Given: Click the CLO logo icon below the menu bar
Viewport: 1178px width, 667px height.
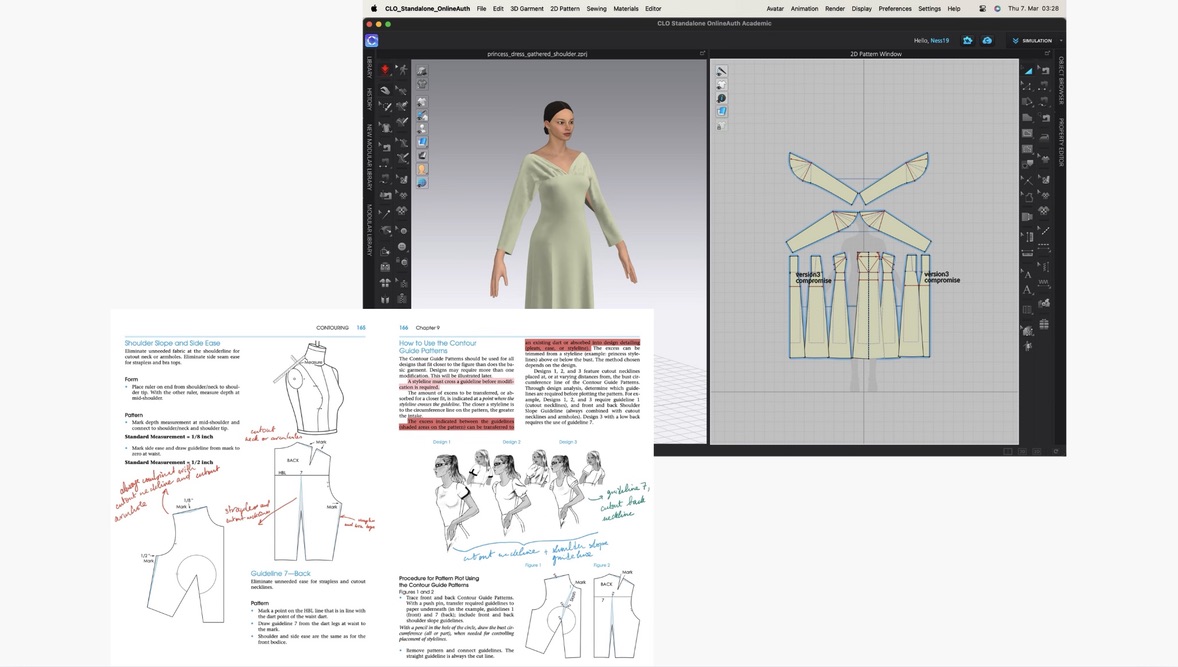Looking at the screenshot, I should pyautogui.click(x=371, y=40).
